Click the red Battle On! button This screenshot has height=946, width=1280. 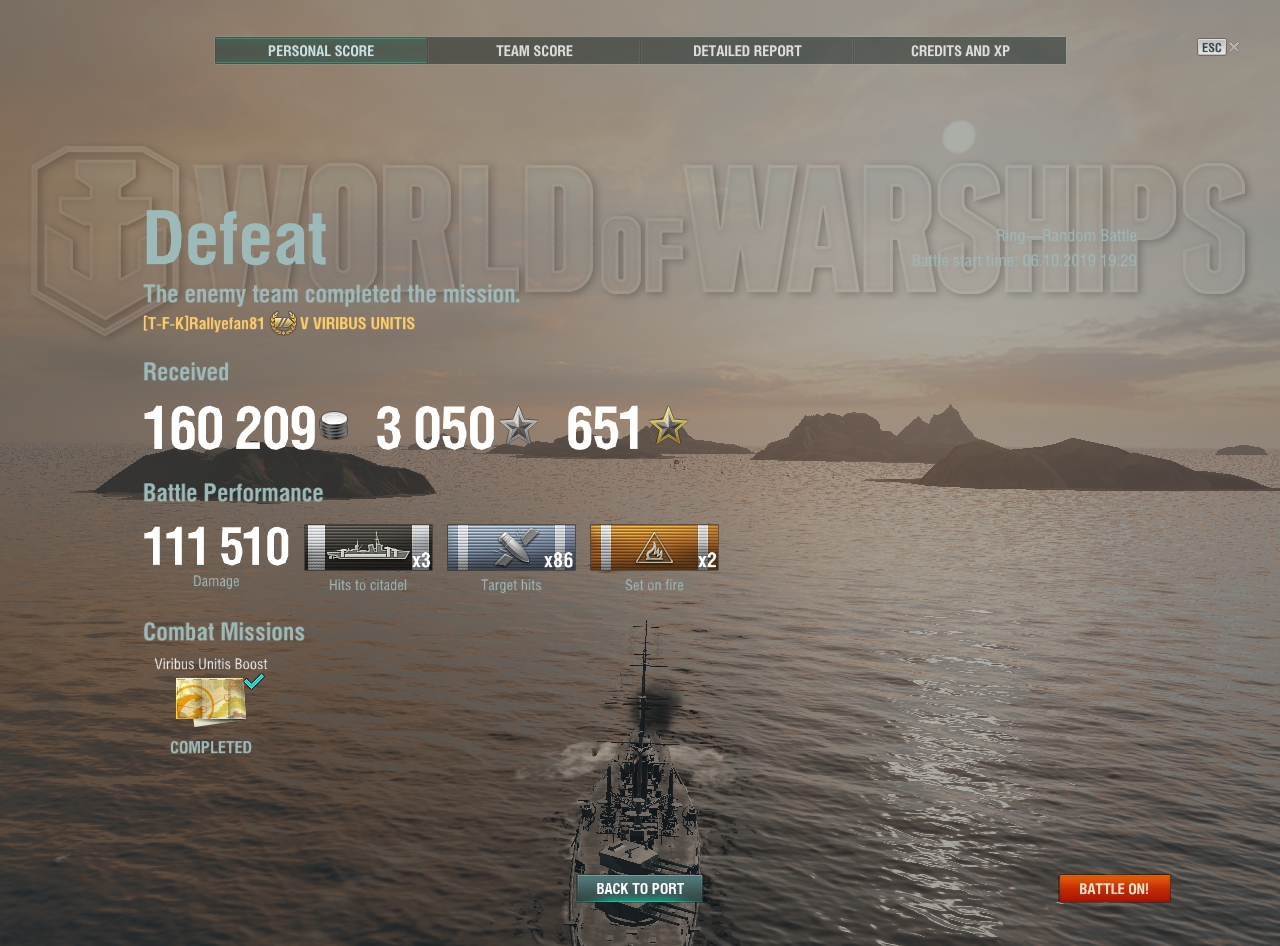pos(1114,889)
